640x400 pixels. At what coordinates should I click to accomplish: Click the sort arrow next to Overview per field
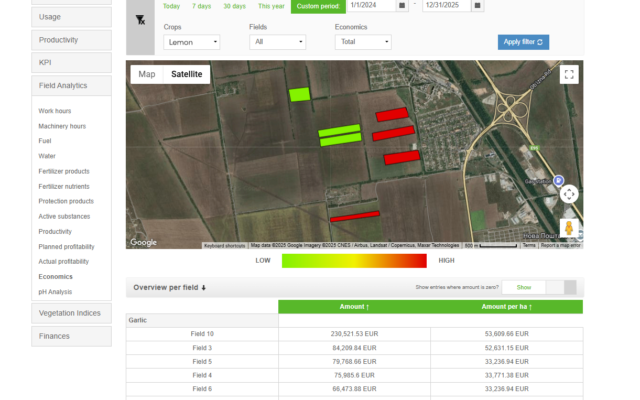click(x=203, y=288)
